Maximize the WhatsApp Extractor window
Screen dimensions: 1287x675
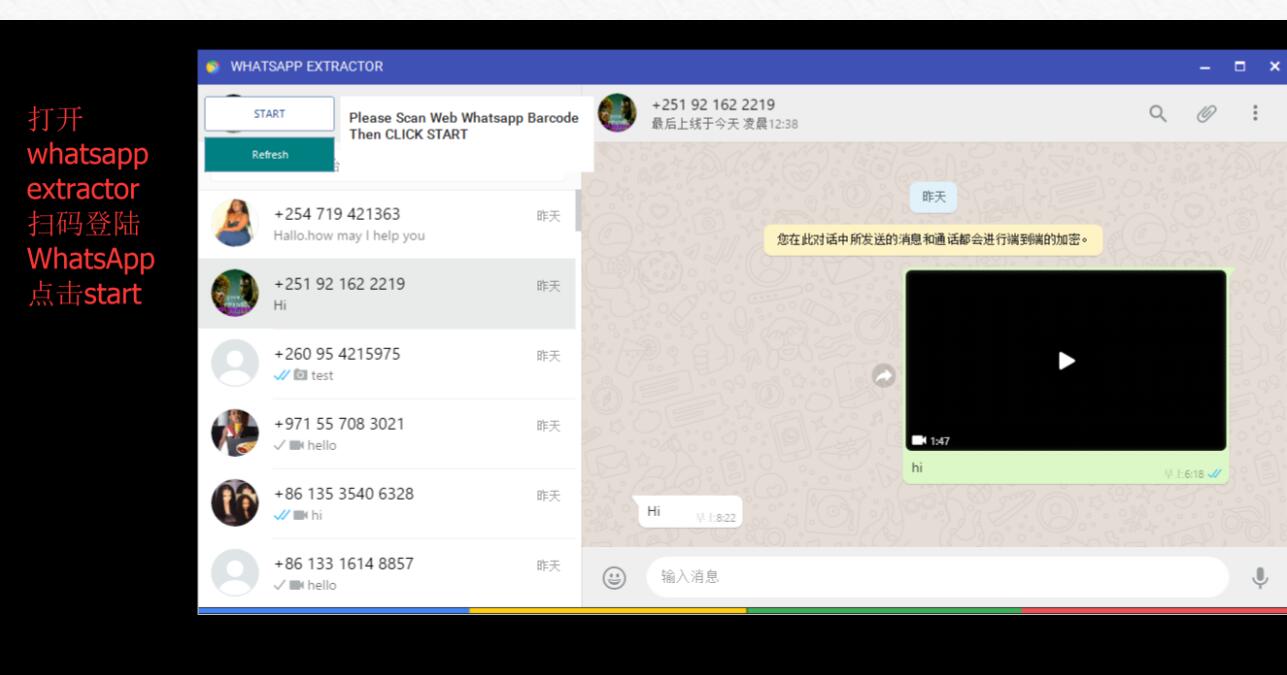click(x=1241, y=67)
